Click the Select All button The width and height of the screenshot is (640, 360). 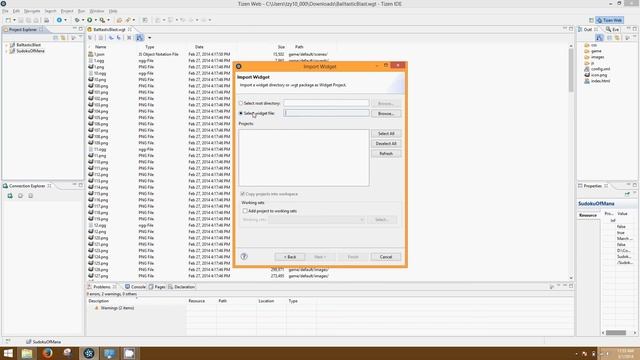tap(386, 133)
